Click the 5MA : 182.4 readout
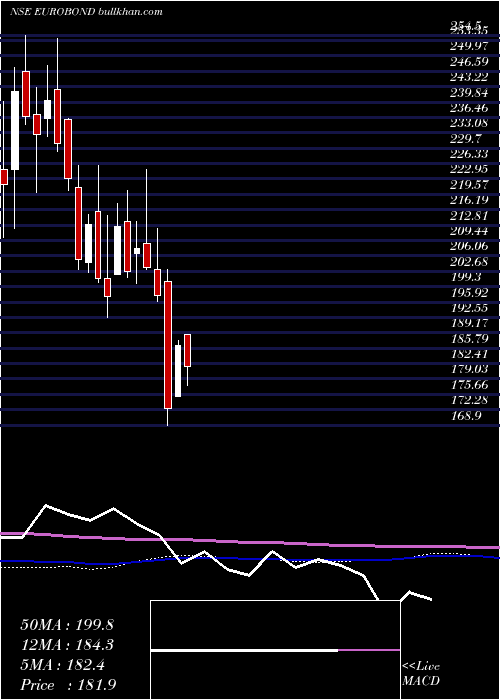This screenshot has height=700, width=500. pos(63,665)
